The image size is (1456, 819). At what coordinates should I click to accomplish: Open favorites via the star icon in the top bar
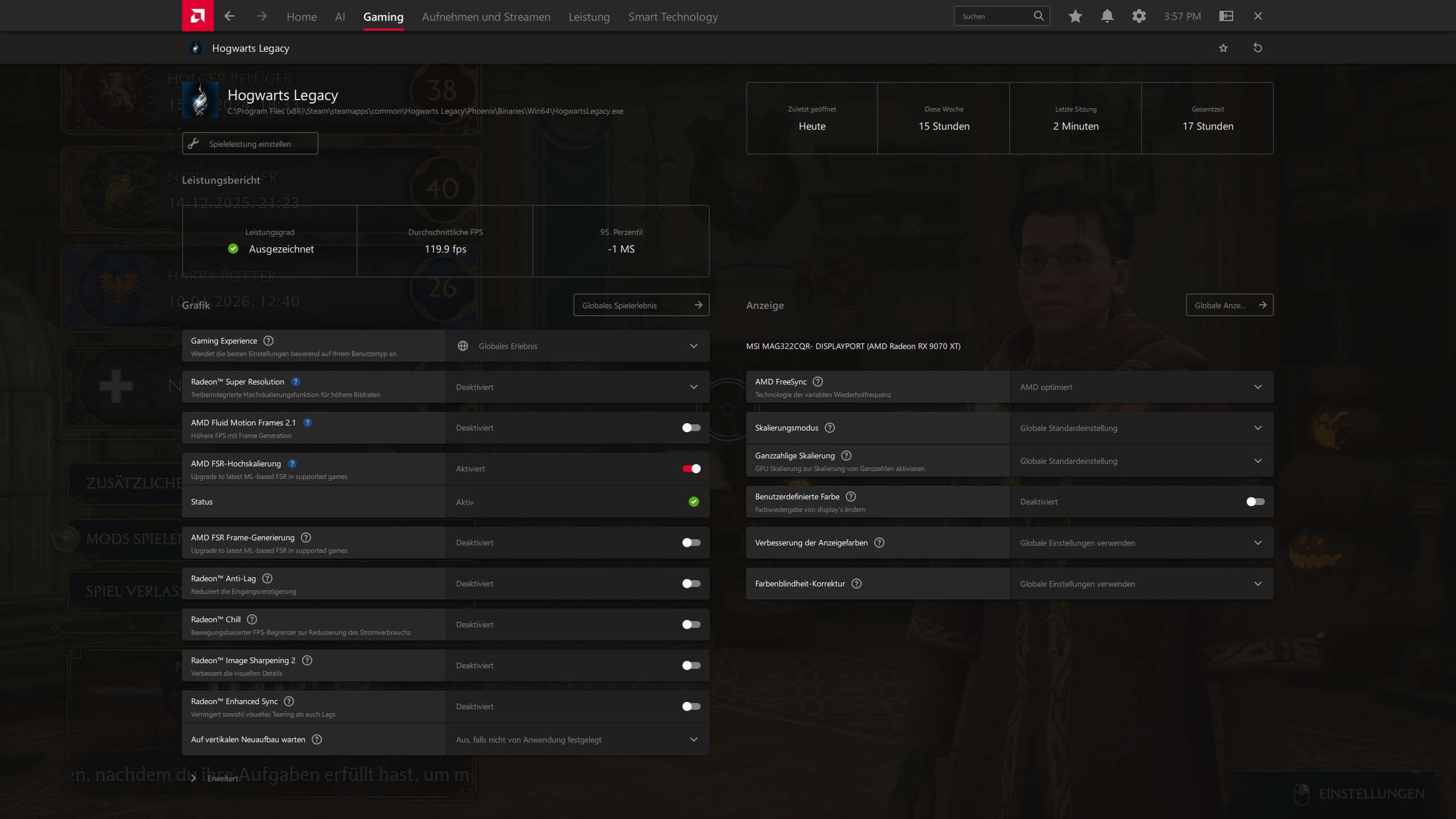click(1075, 16)
